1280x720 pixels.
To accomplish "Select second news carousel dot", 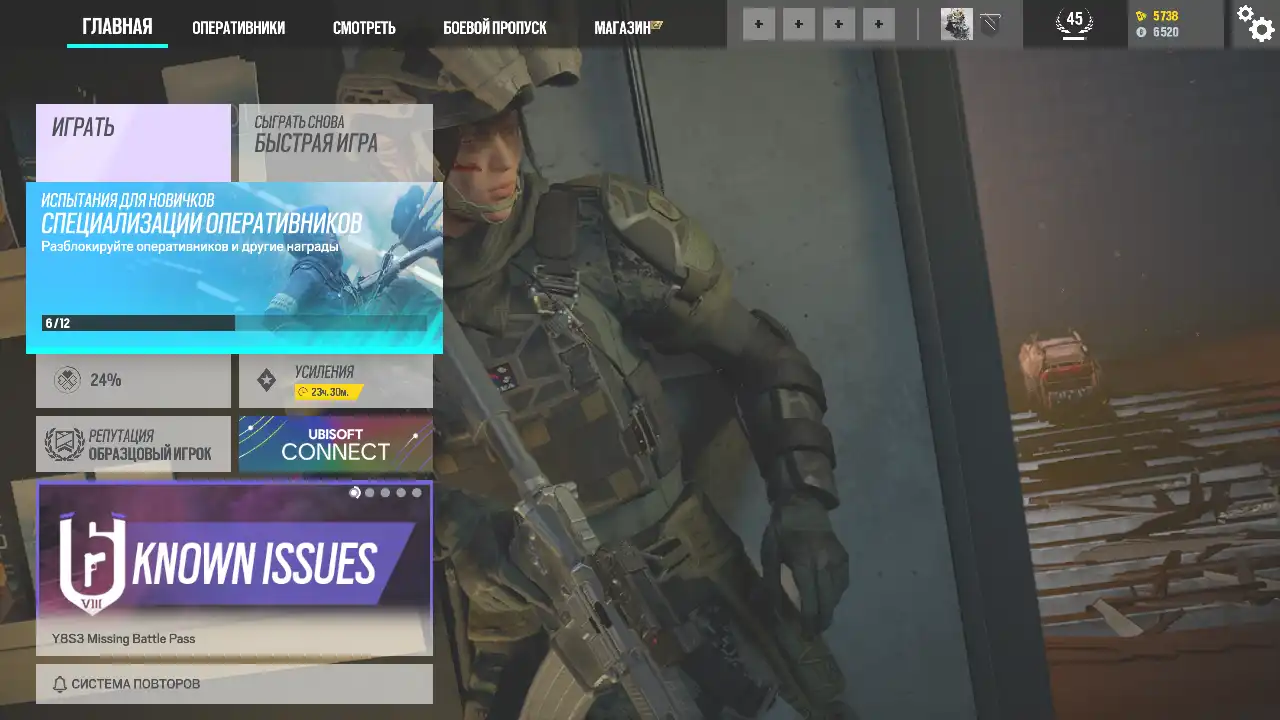I will point(370,492).
